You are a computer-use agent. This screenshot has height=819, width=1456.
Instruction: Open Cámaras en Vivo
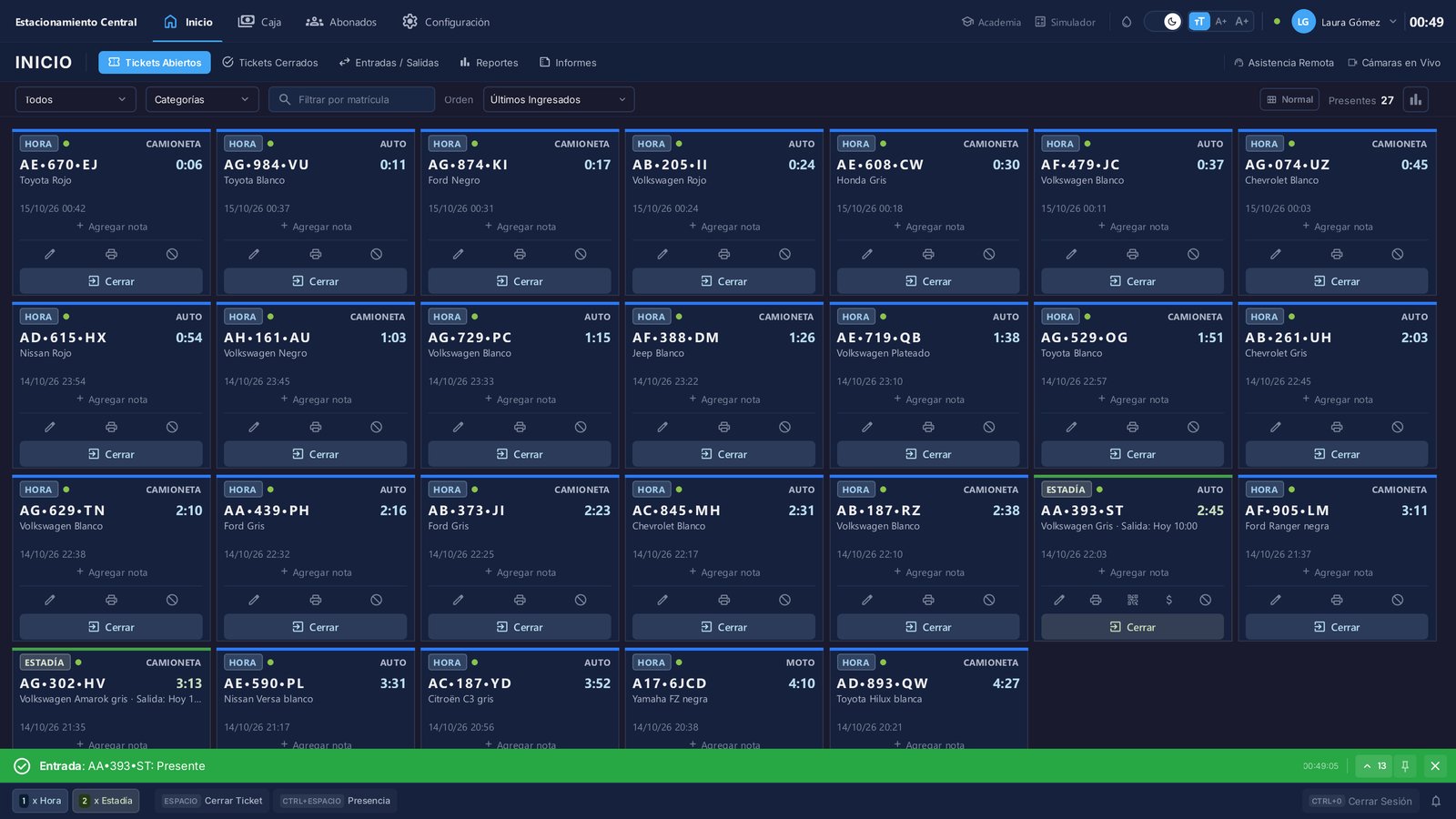click(x=1394, y=63)
